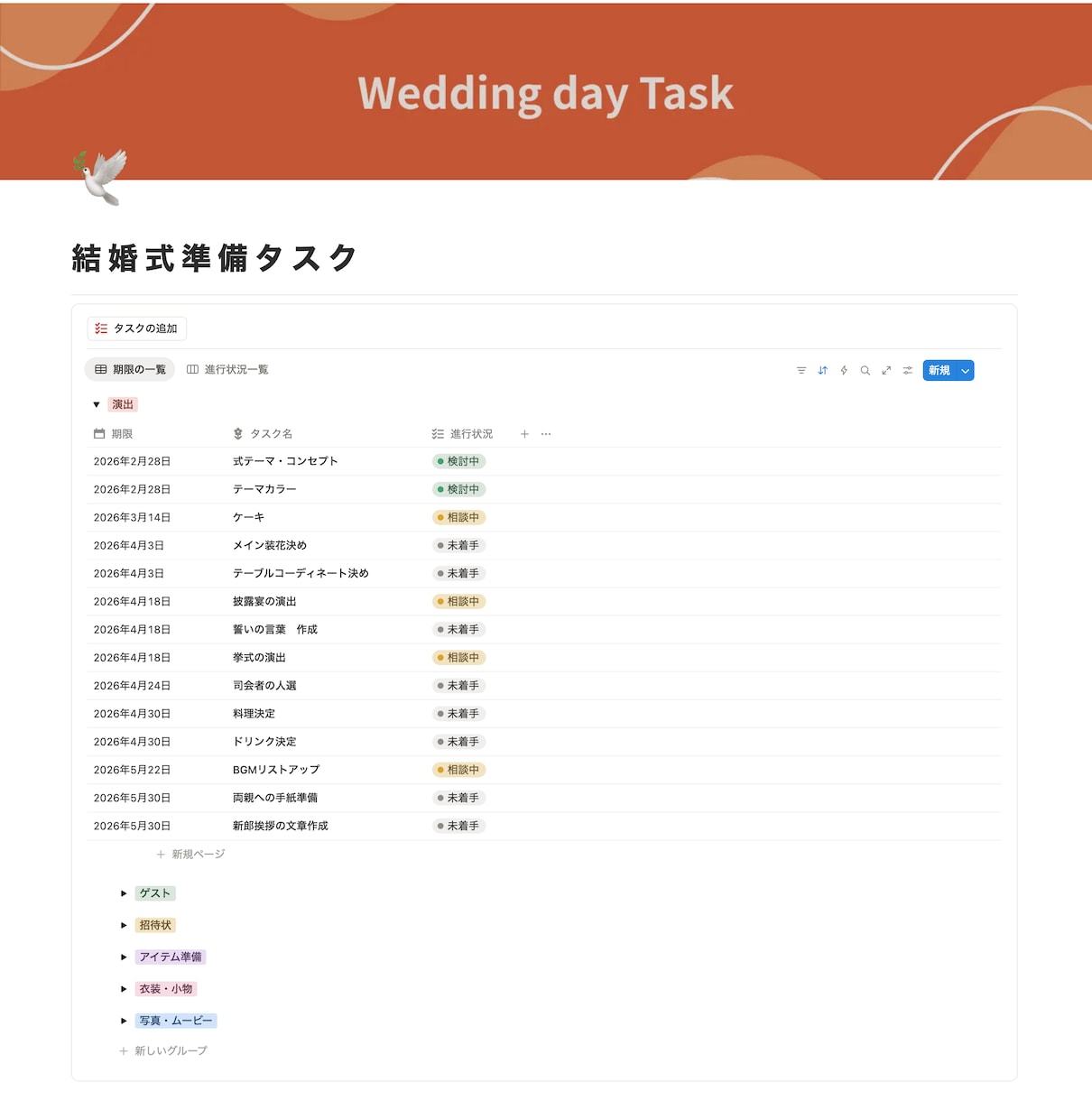Open the automations lightning icon
Image resolution: width=1092 pixels, height=1119 pixels.
tap(844, 371)
